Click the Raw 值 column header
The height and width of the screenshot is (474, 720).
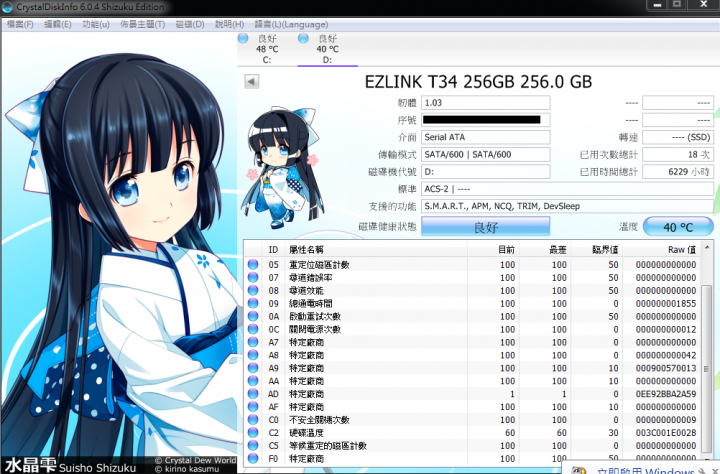pyautogui.click(x=662, y=249)
